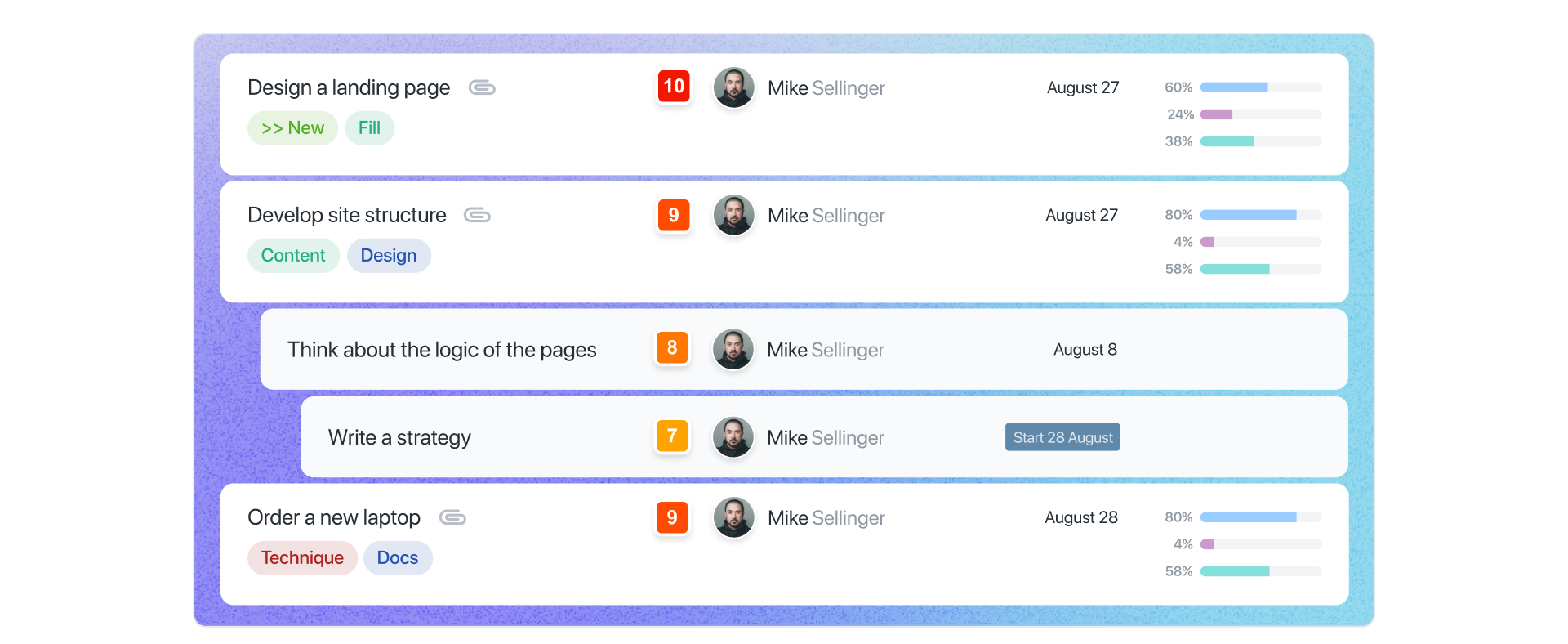This screenshot has width=1568, height=644.
Task: Toggle the New tag on Design a landing page
Action: (x=292, y=127)
